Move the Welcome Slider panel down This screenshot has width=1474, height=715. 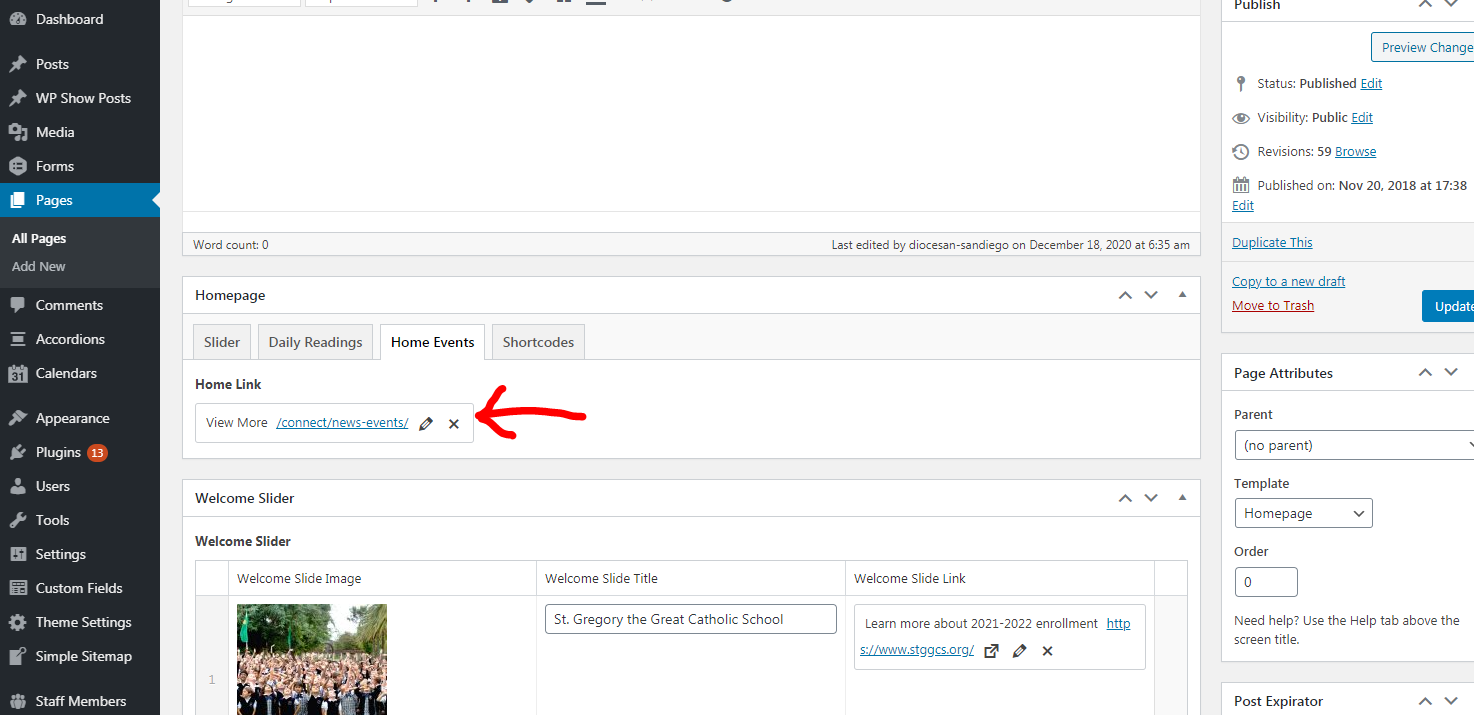pos(1151,498)
